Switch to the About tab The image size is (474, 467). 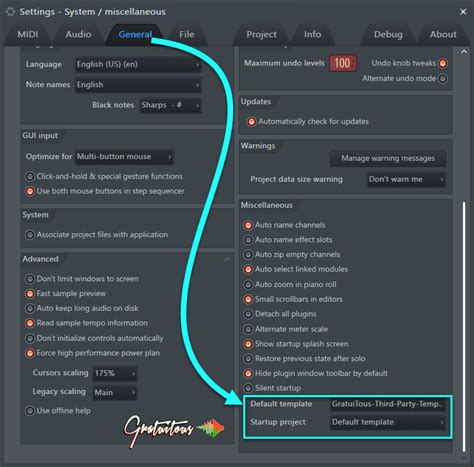pyautogui.click(x=443, y=34)
